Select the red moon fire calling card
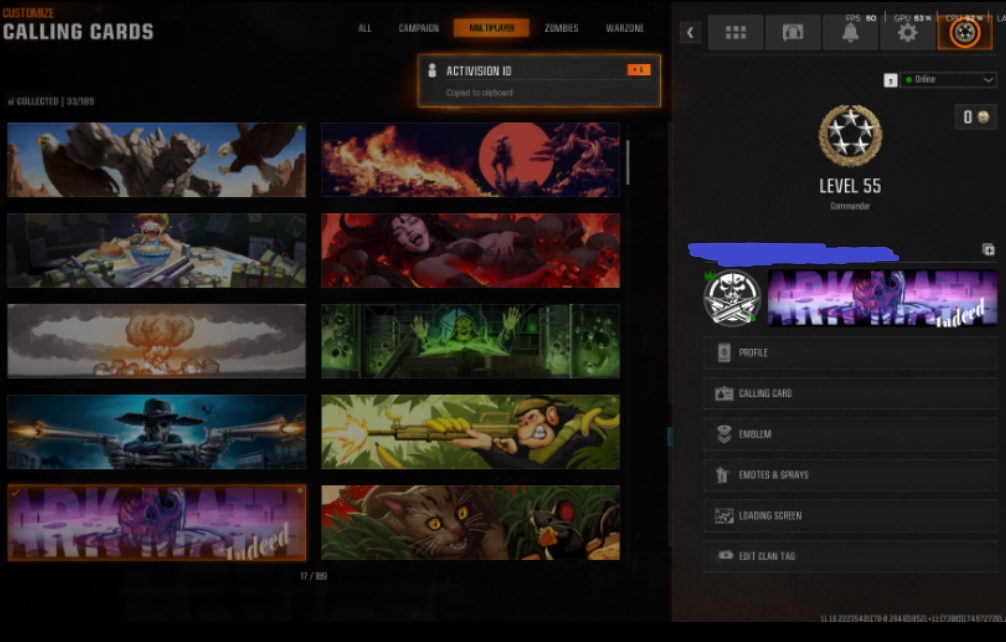Screen dimensions: 1006x642 [470, 160]
